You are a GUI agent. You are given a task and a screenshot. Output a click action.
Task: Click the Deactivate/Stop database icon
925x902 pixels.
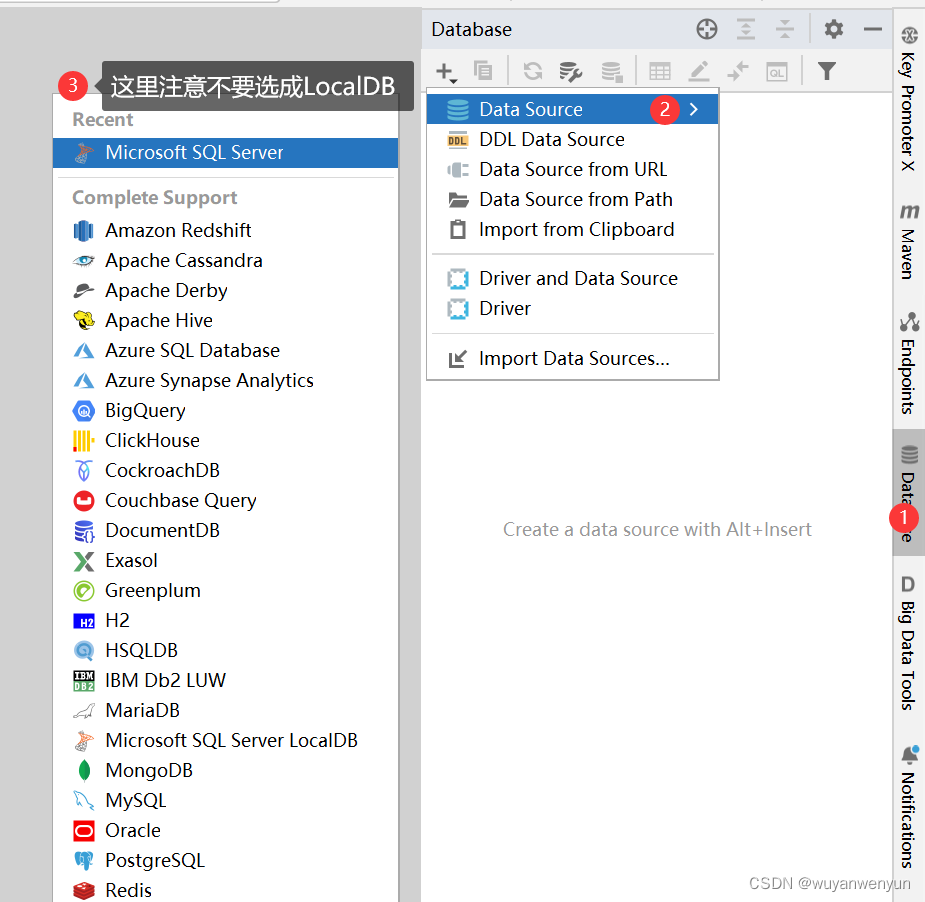[612, 72]
